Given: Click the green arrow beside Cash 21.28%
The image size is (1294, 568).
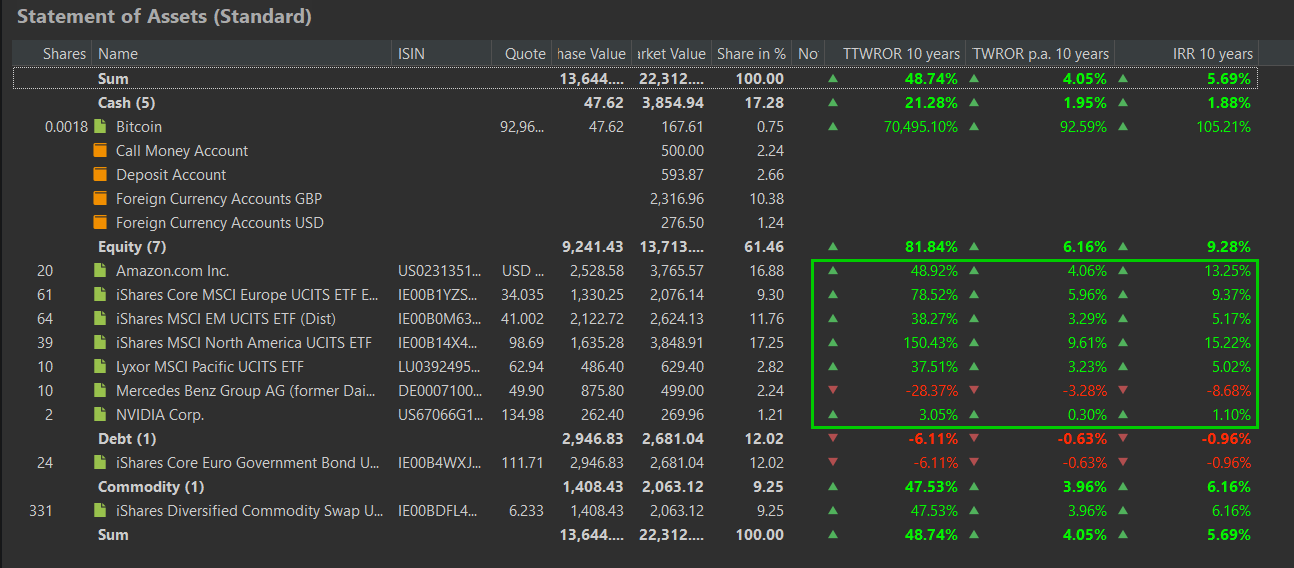Looking at the screenshot, I should pos(833,103).
